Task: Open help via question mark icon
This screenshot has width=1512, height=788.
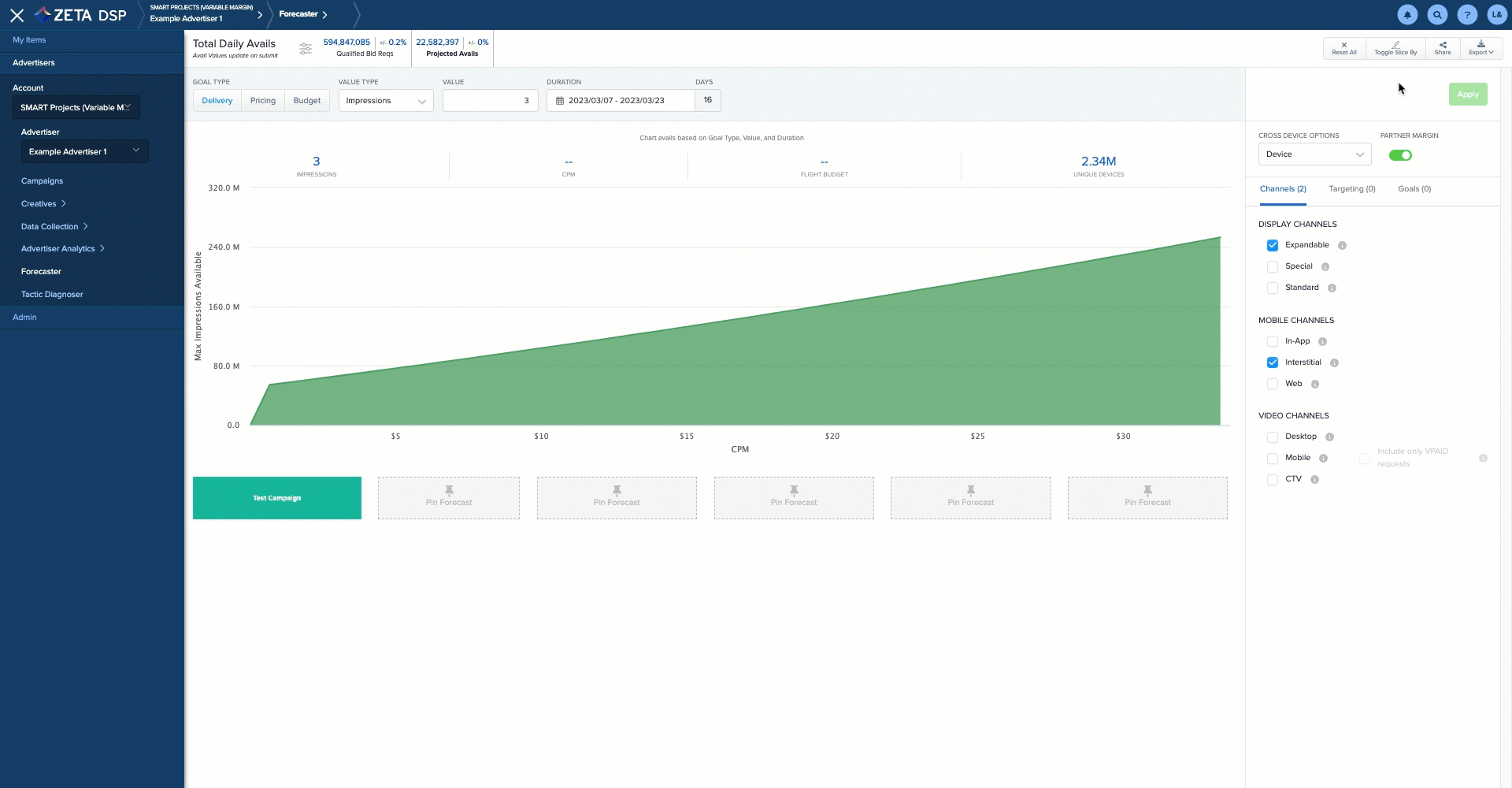Action: [1467, 15]
